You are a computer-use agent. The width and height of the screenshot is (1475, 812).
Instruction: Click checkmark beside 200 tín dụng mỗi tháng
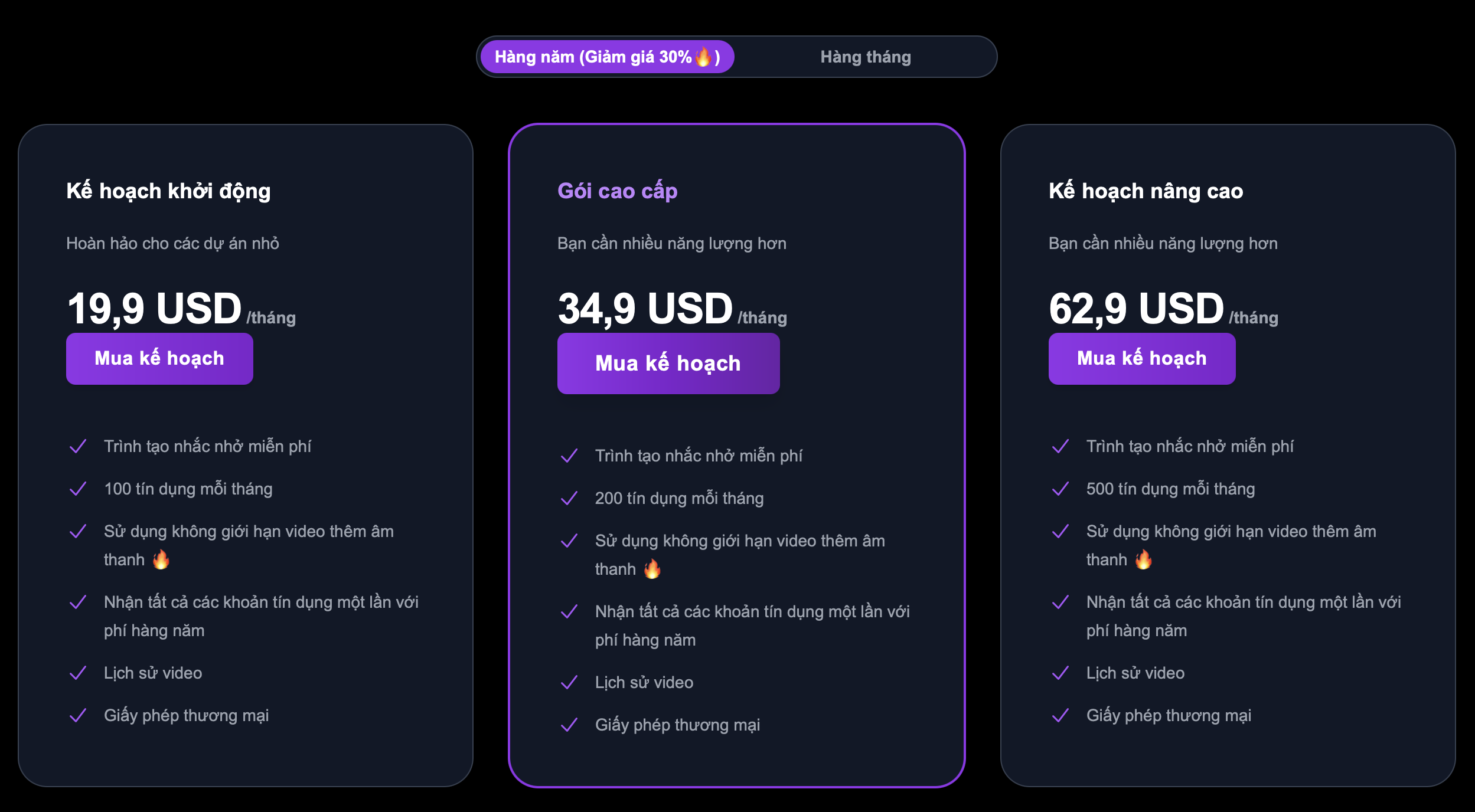pyautogui.click(x=569, y=498)
